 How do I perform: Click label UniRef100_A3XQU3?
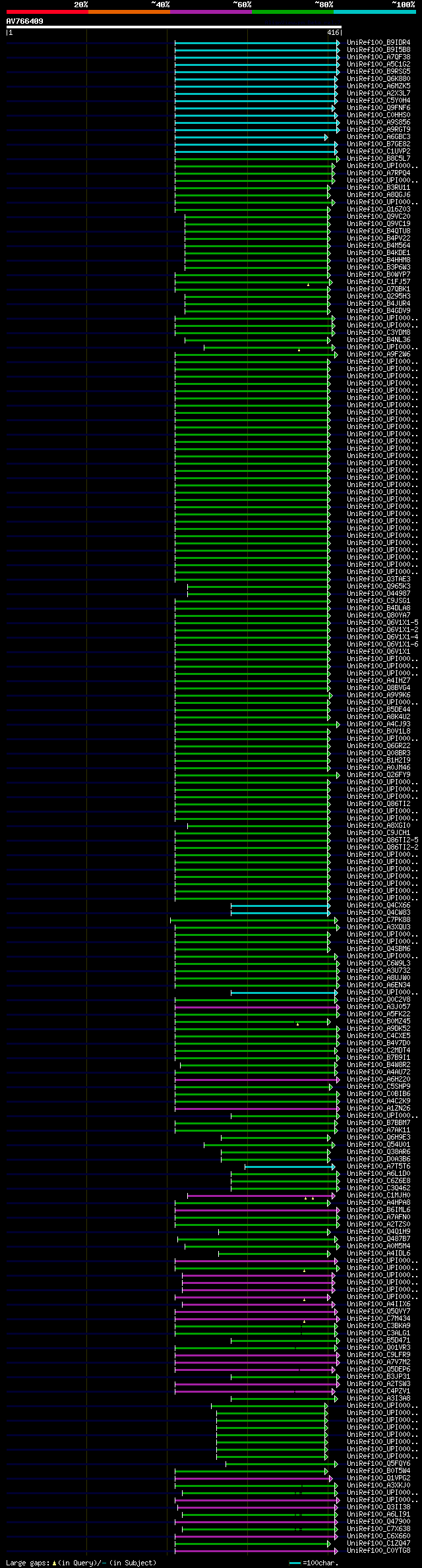378,927
